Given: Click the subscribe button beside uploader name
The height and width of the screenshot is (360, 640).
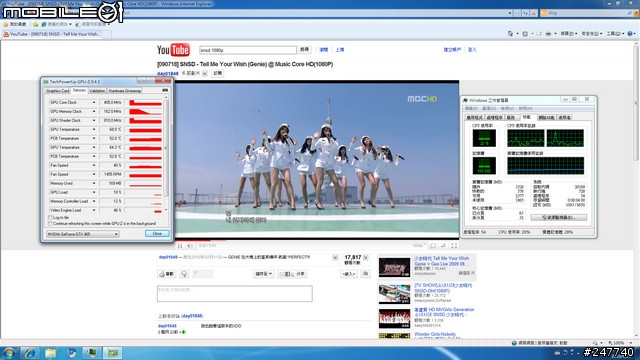Looking at the screenshot, I should [218, 73].
